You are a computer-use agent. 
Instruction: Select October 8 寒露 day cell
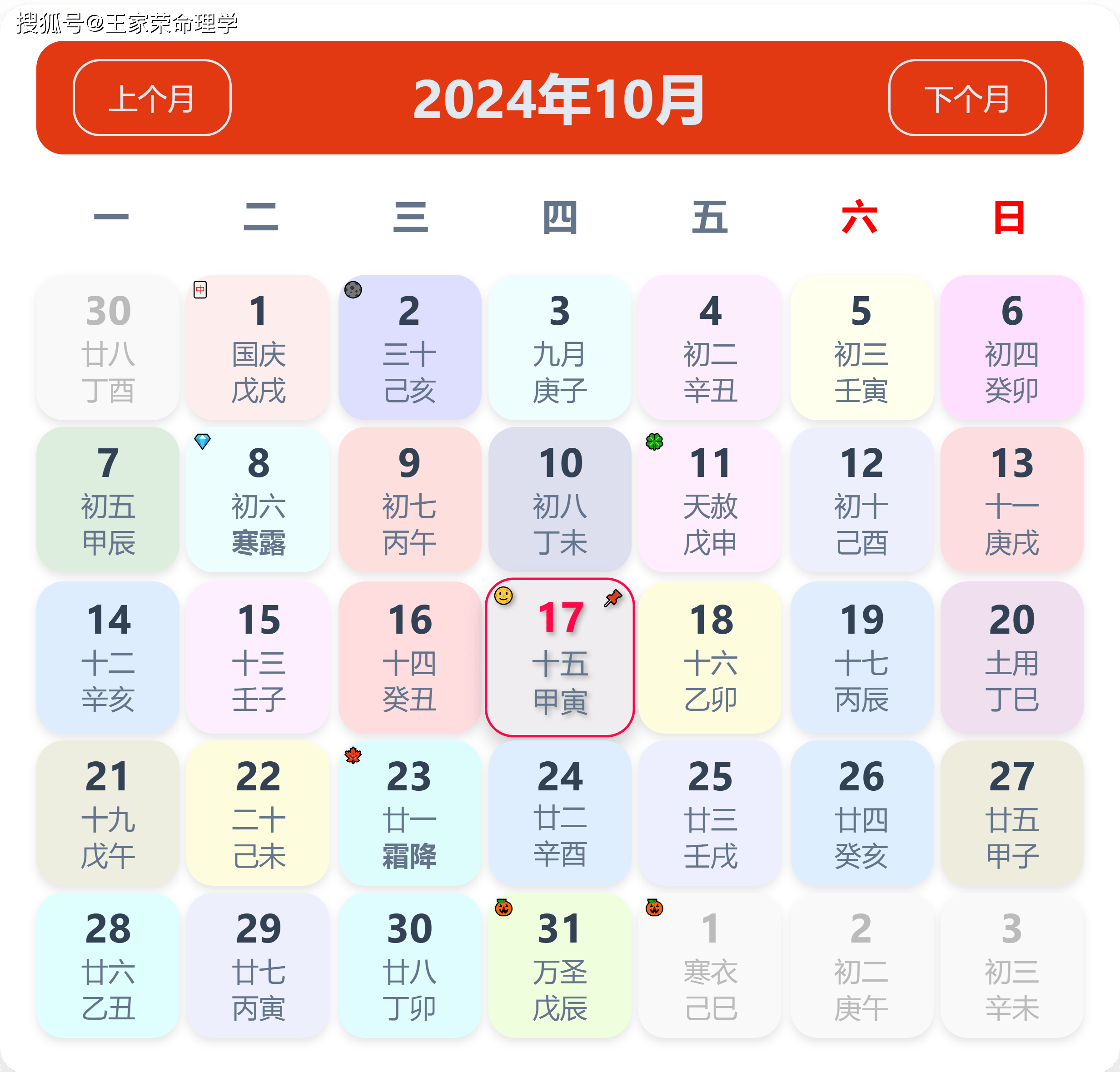[x=258, y=500]
